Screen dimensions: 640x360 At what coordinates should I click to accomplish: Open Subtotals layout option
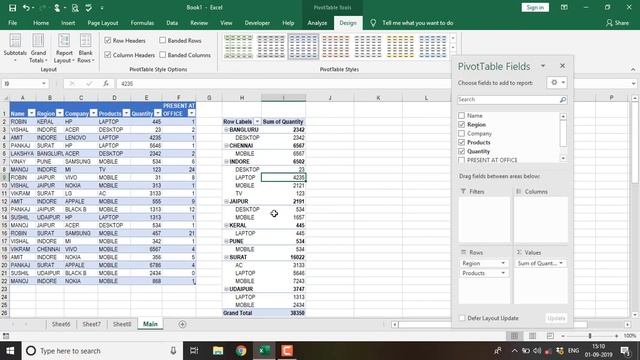click(15, 48)
